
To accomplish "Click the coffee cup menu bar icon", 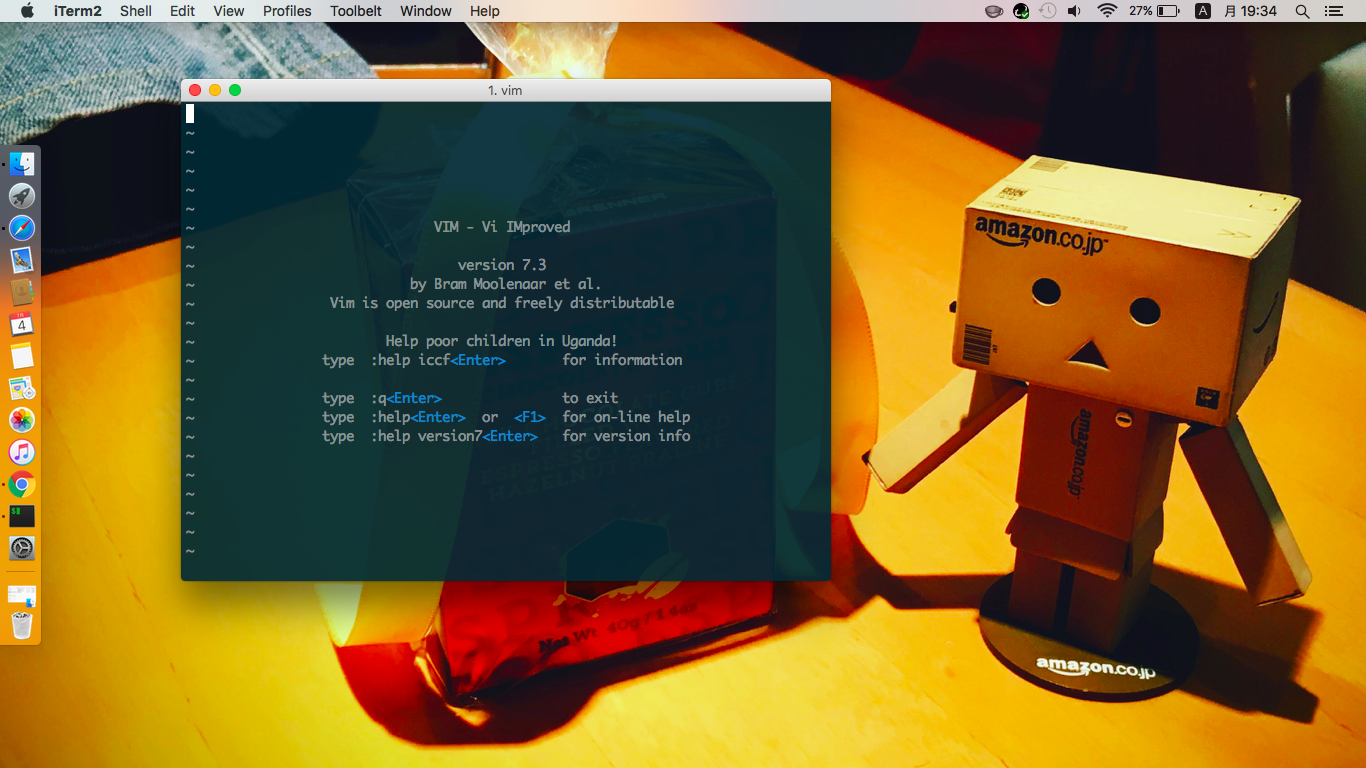I will [994, 11].
